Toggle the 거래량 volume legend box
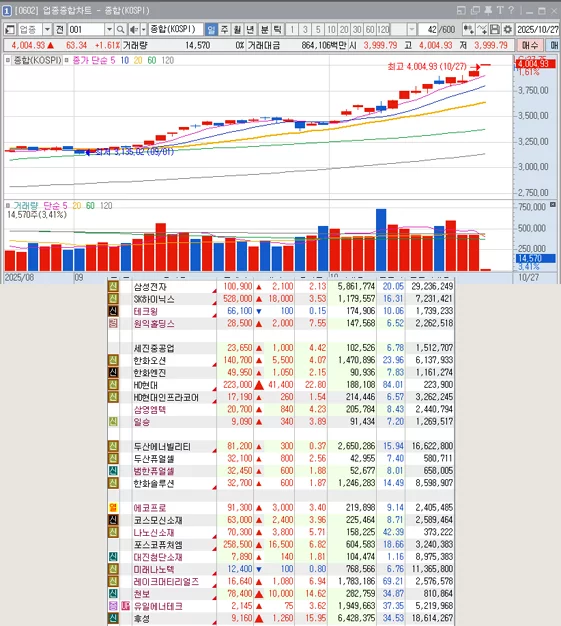 pyautogui.click(x=8, y=206)
